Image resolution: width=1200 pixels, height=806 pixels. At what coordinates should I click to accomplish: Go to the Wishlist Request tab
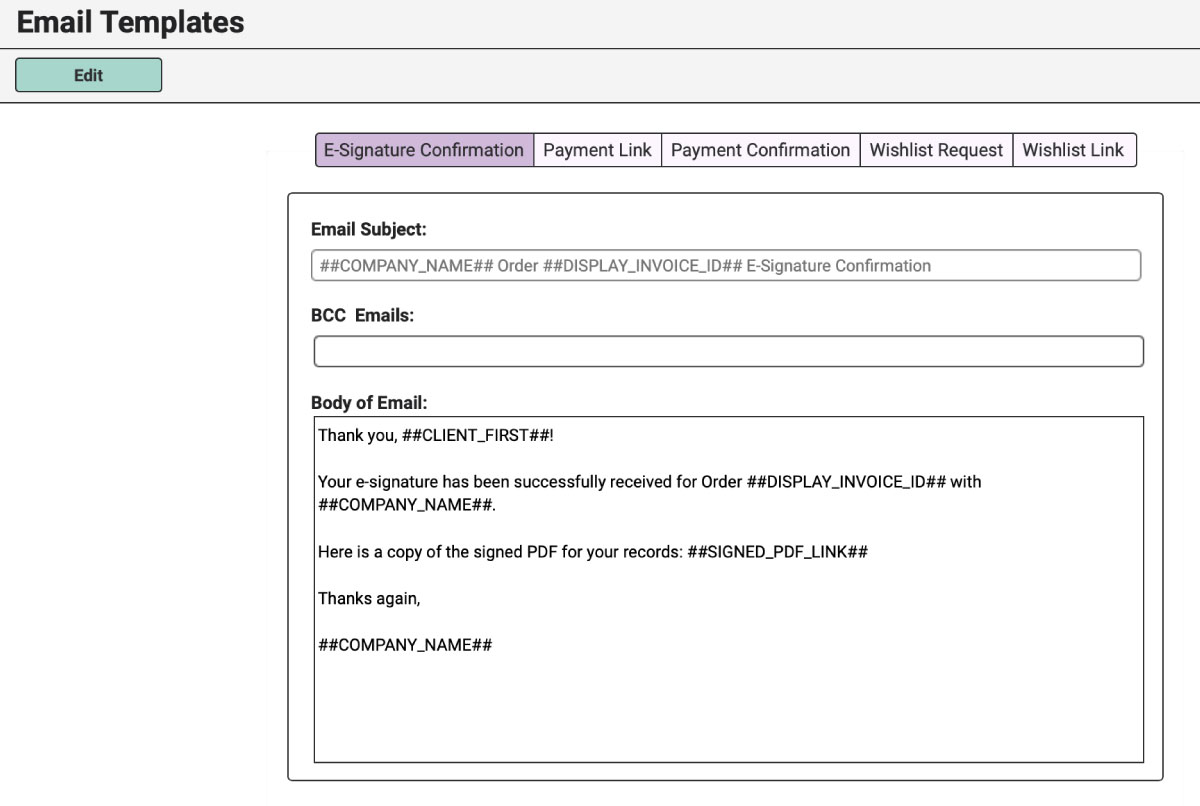(x=936, y=150)
